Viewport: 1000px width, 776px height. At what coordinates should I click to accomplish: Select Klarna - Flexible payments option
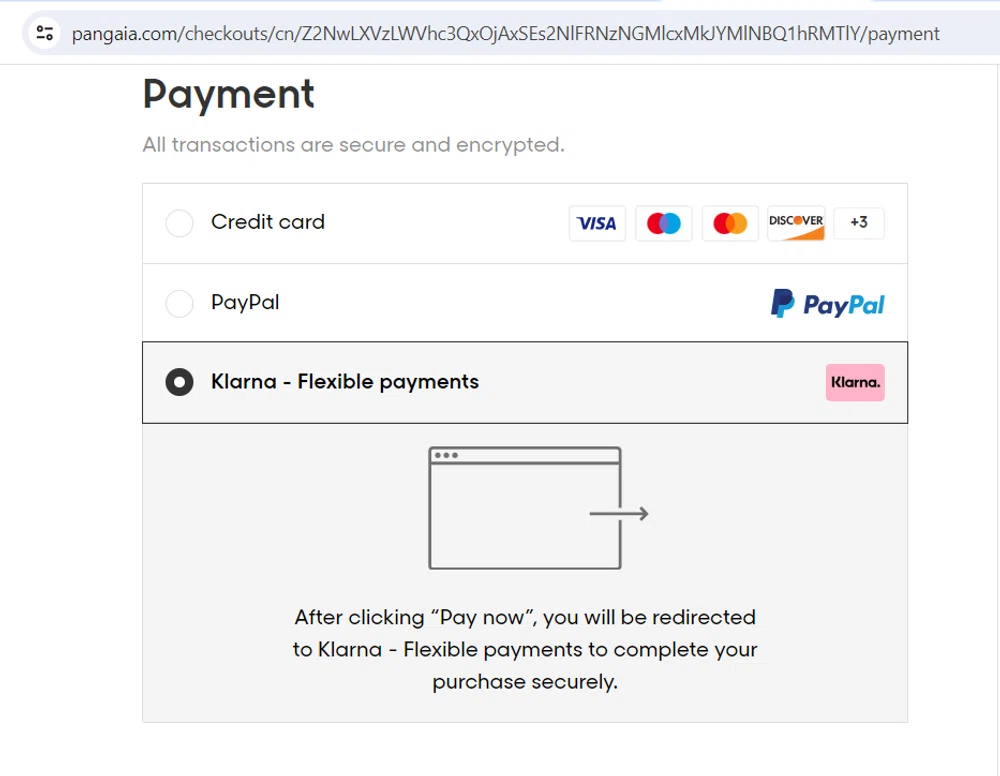tap(179, 382)
